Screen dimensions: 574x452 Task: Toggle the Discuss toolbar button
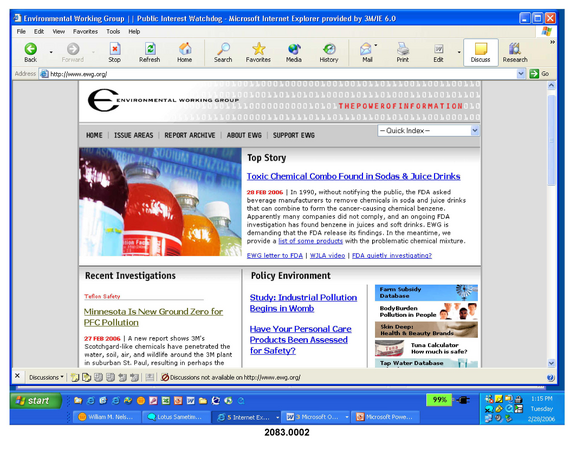tap(481, 52)
